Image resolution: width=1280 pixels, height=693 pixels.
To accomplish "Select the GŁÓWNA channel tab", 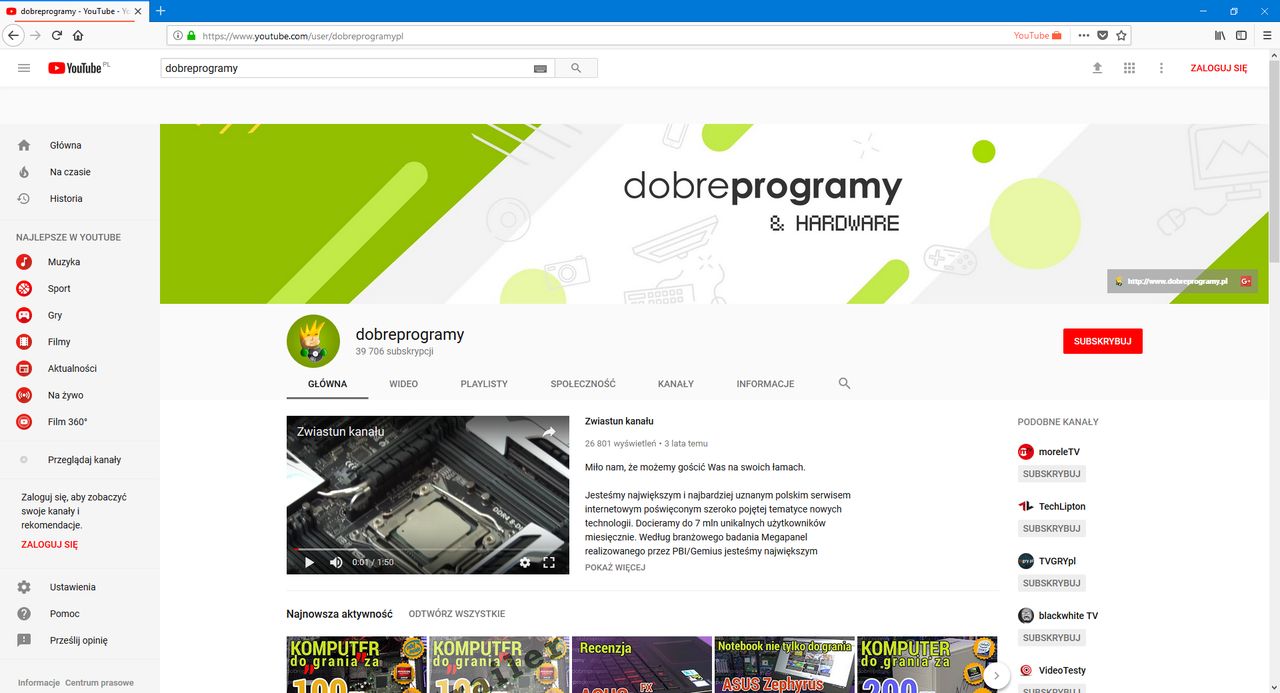I will click(327, 384).
